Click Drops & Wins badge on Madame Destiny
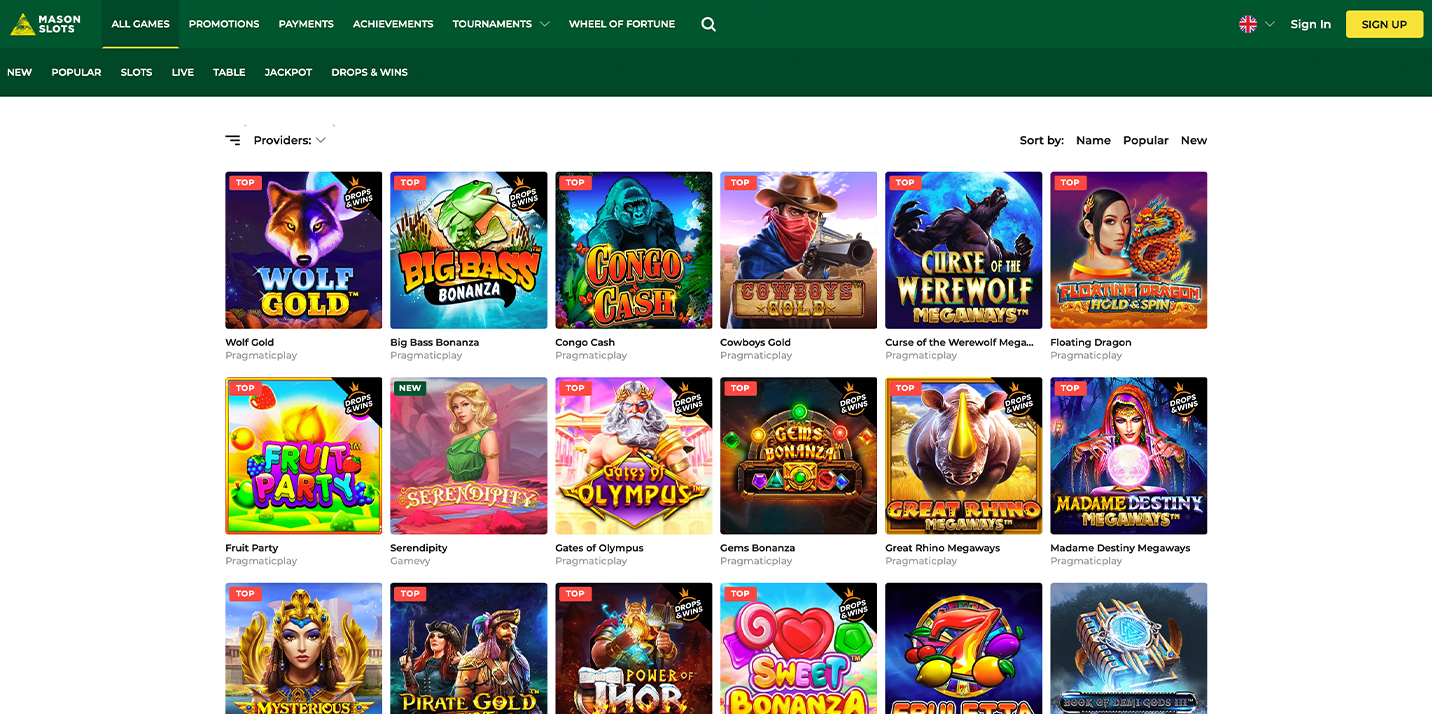This screenshot has height=714, width=1432. coord(1184,400)
